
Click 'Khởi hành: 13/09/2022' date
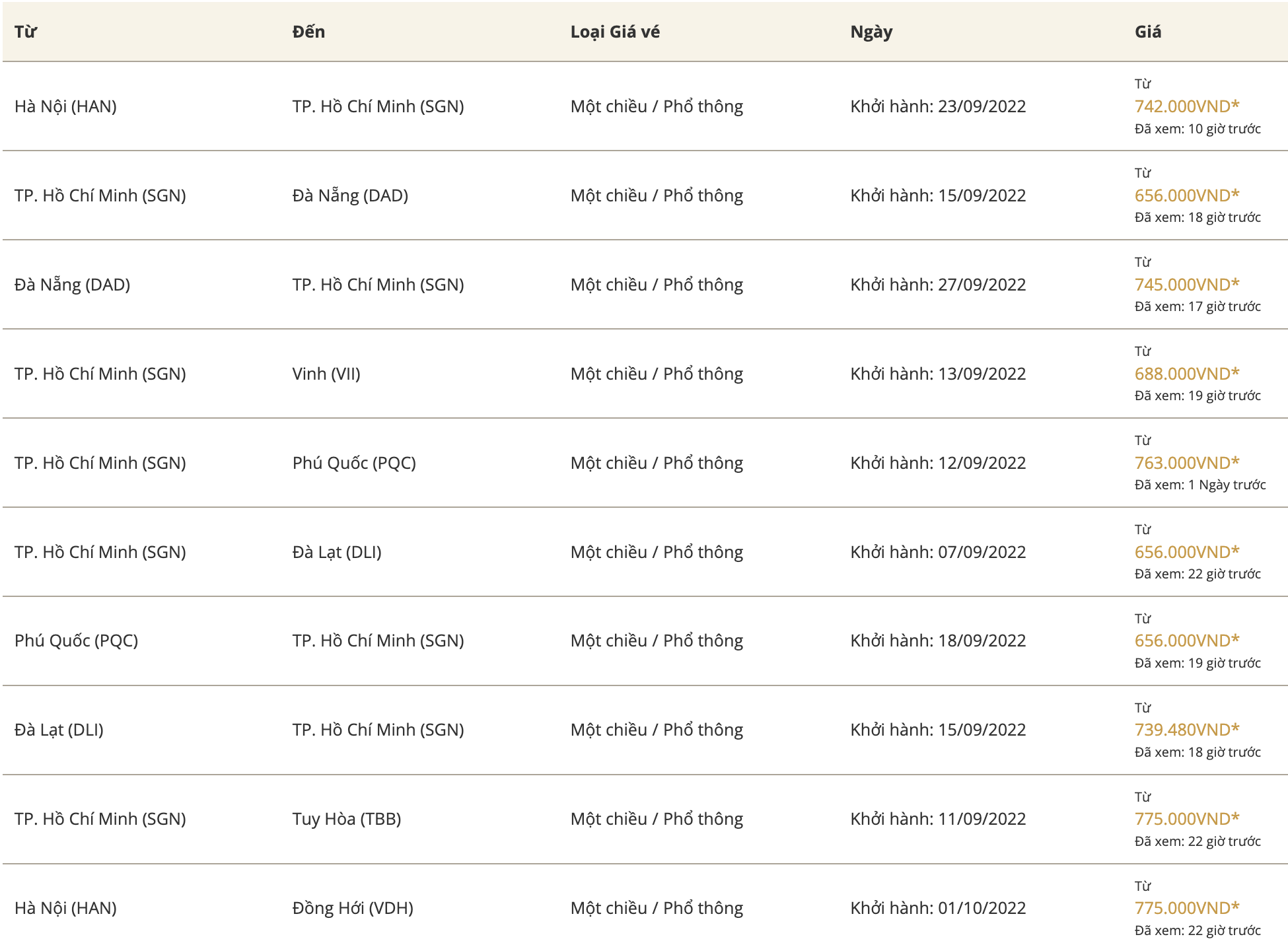[x=938, y=374]
